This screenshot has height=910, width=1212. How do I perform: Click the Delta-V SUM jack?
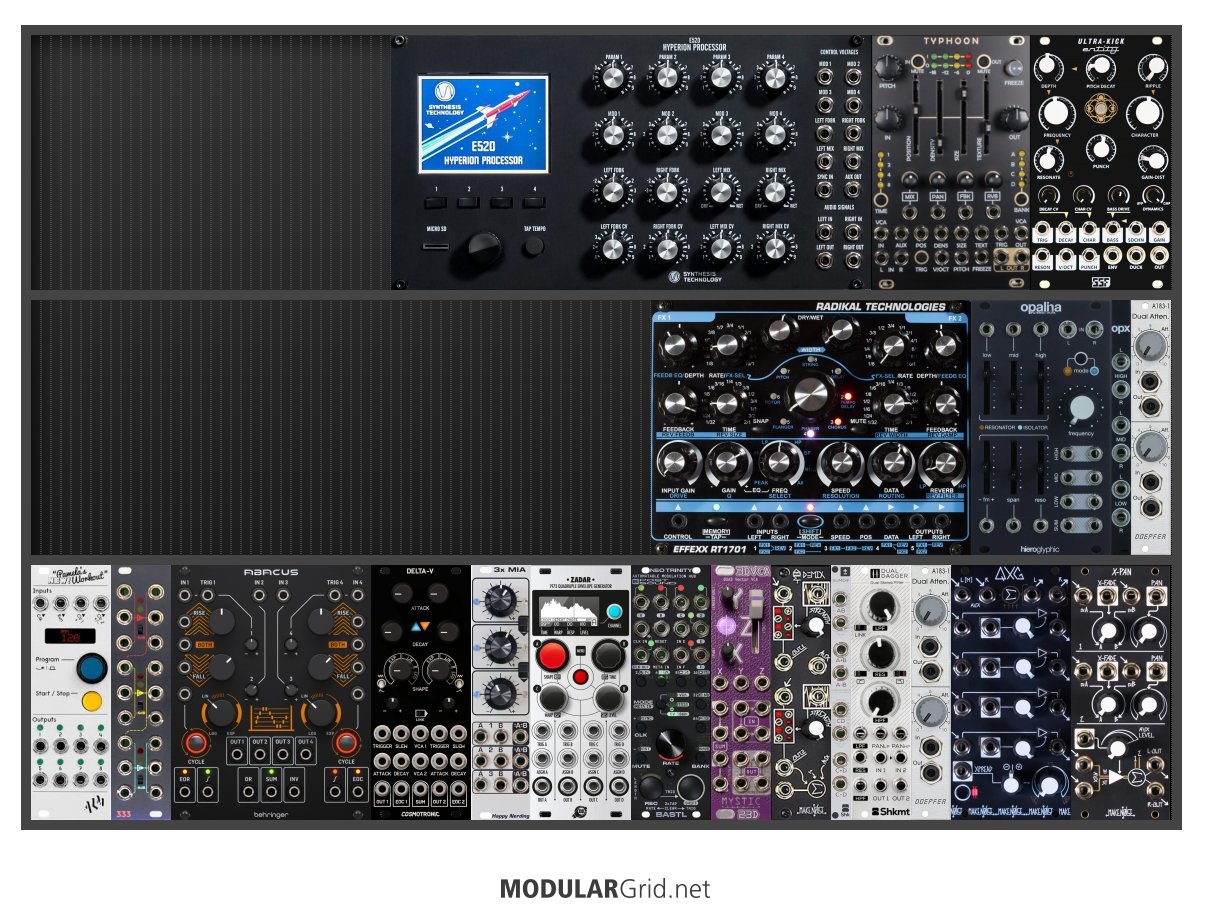420,790
